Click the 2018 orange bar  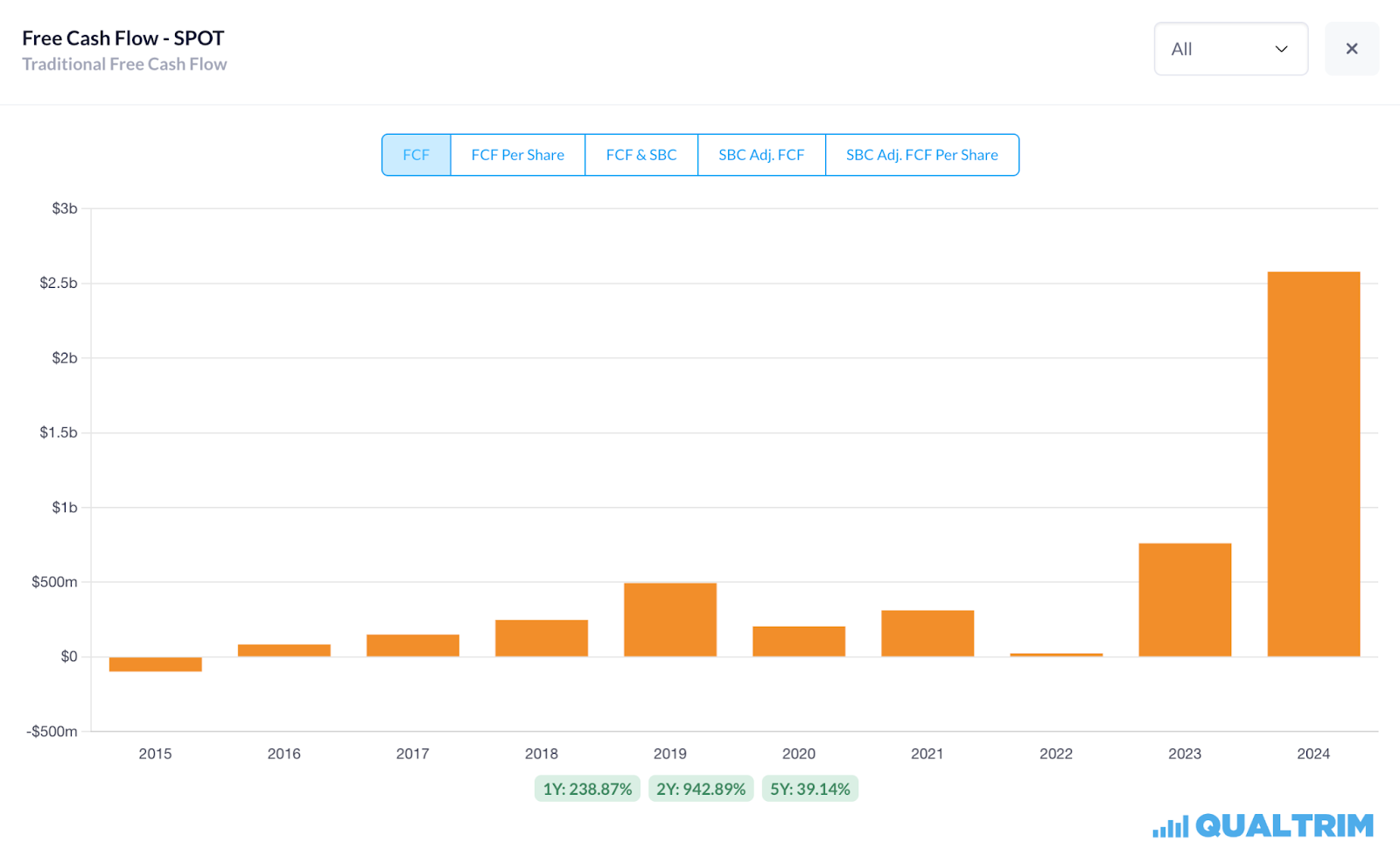click(542, 638)
